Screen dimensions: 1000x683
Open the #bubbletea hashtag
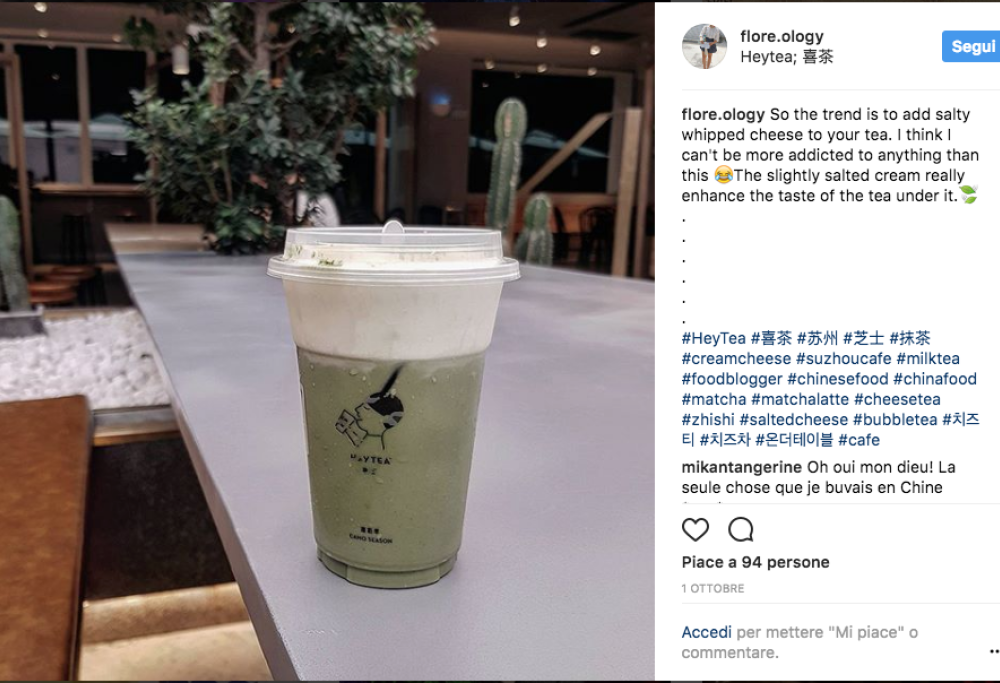895,420
